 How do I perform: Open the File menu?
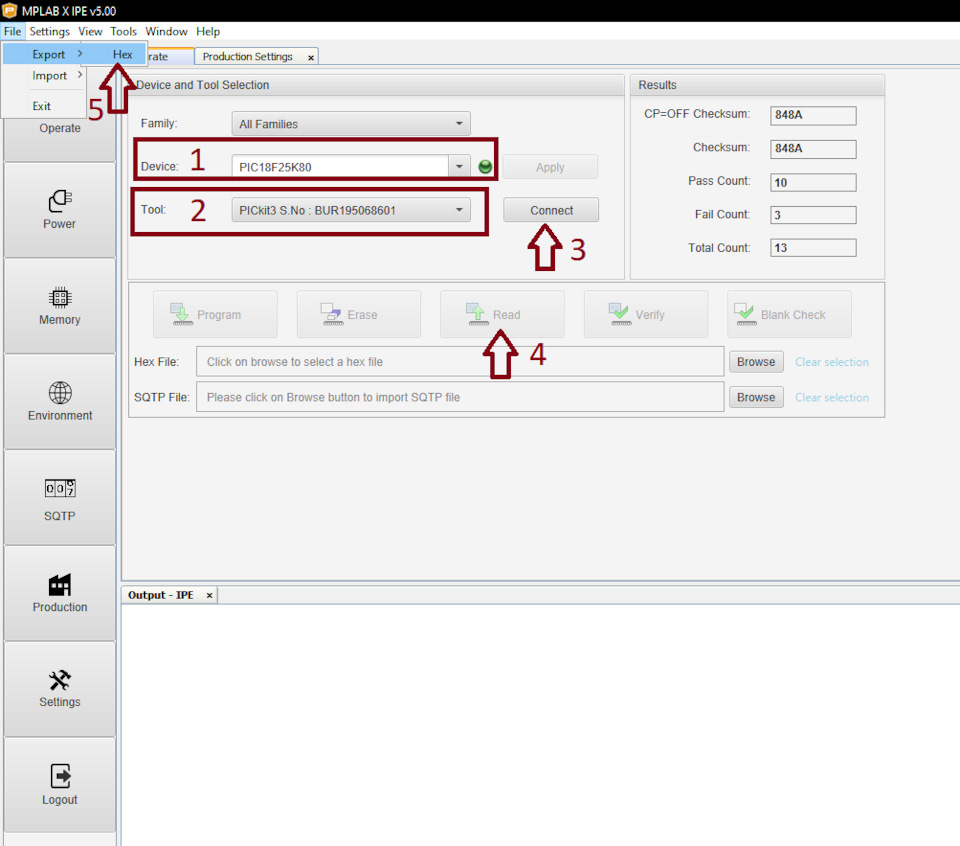click(12, 31)
